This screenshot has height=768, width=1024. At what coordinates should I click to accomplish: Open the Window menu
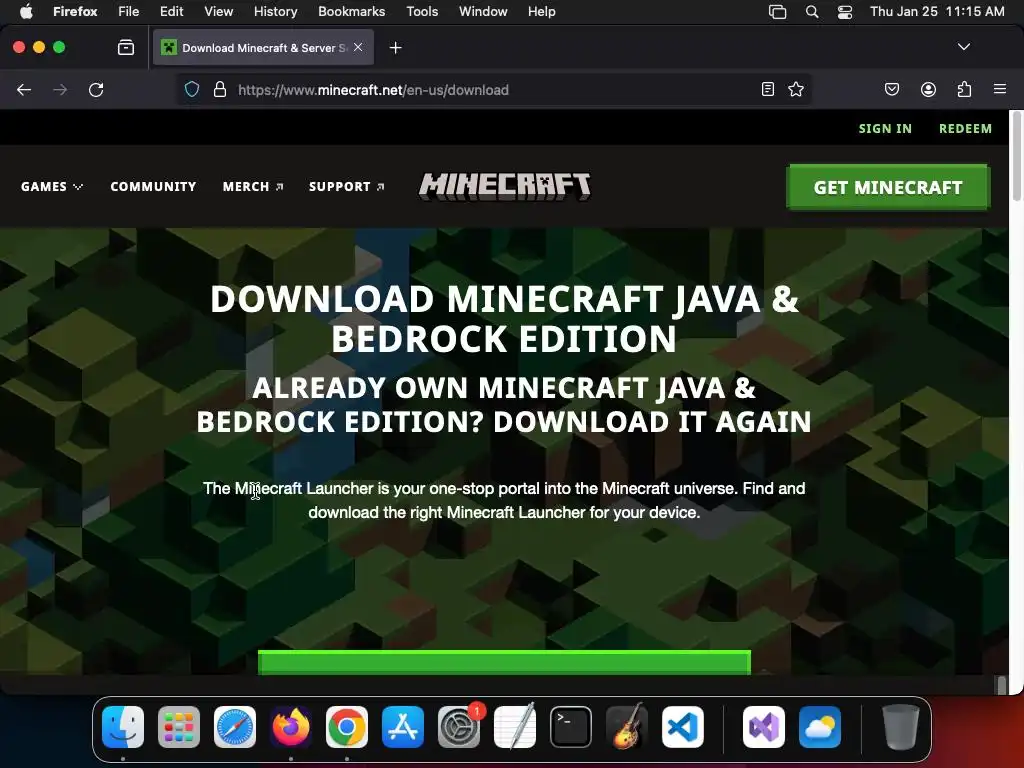(483, 12)
